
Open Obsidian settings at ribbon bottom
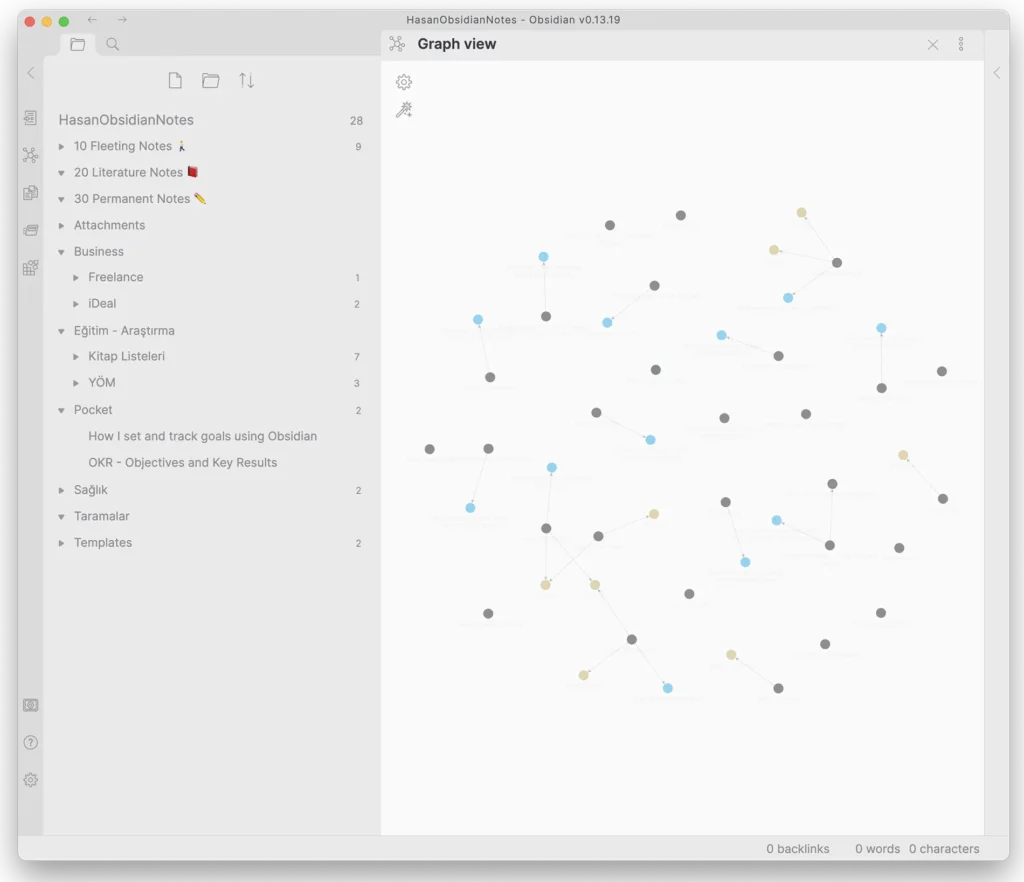31,780
